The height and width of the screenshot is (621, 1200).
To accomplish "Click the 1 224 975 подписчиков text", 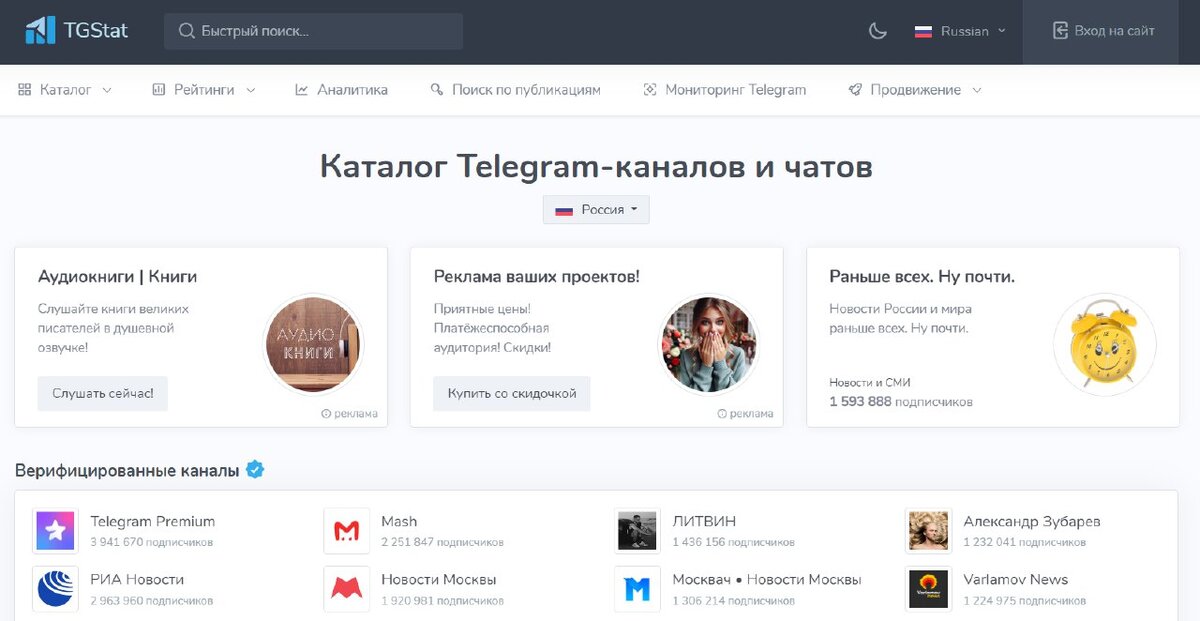I will coord(1024,600).
